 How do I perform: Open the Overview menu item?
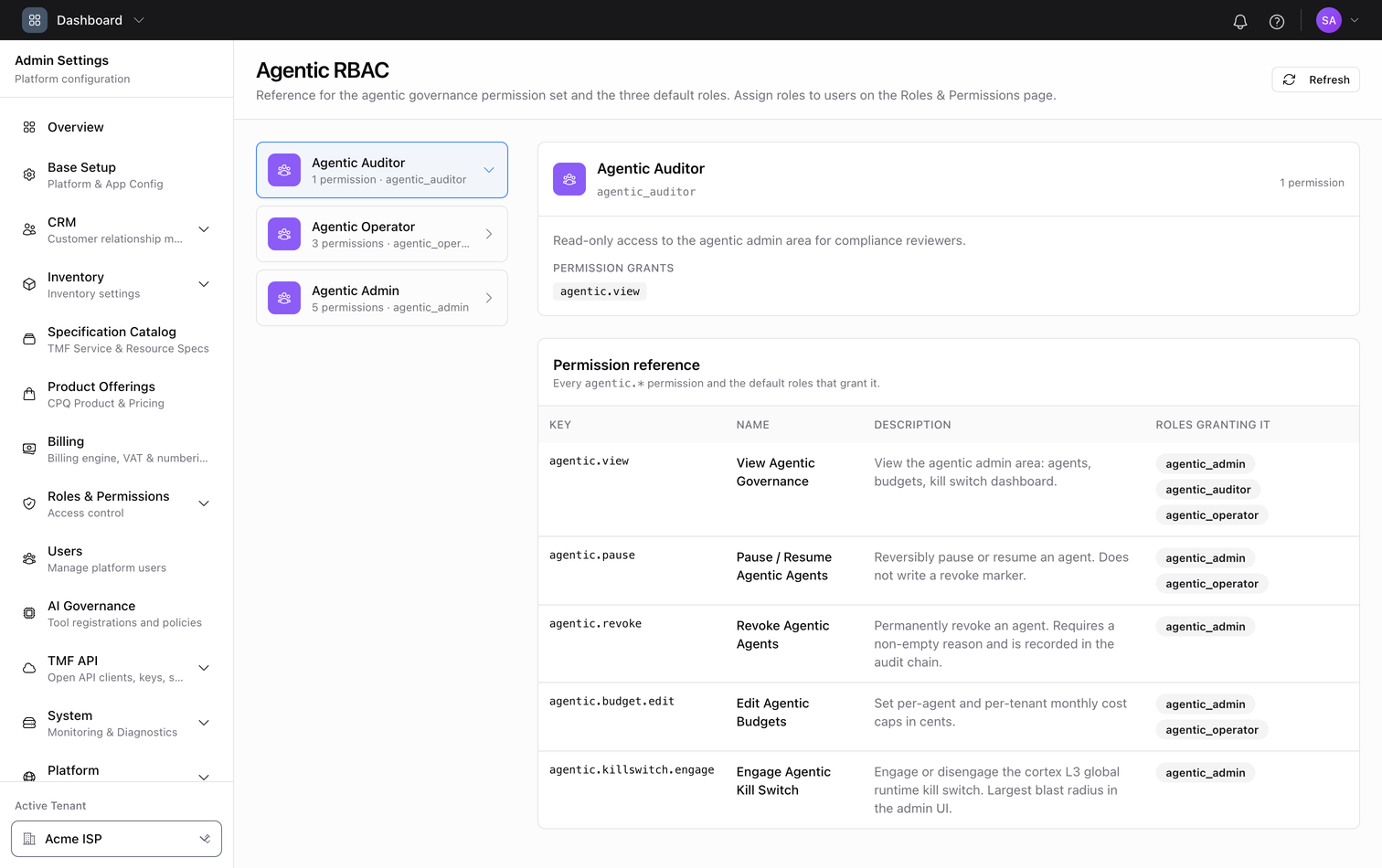[x=116, y=127]
